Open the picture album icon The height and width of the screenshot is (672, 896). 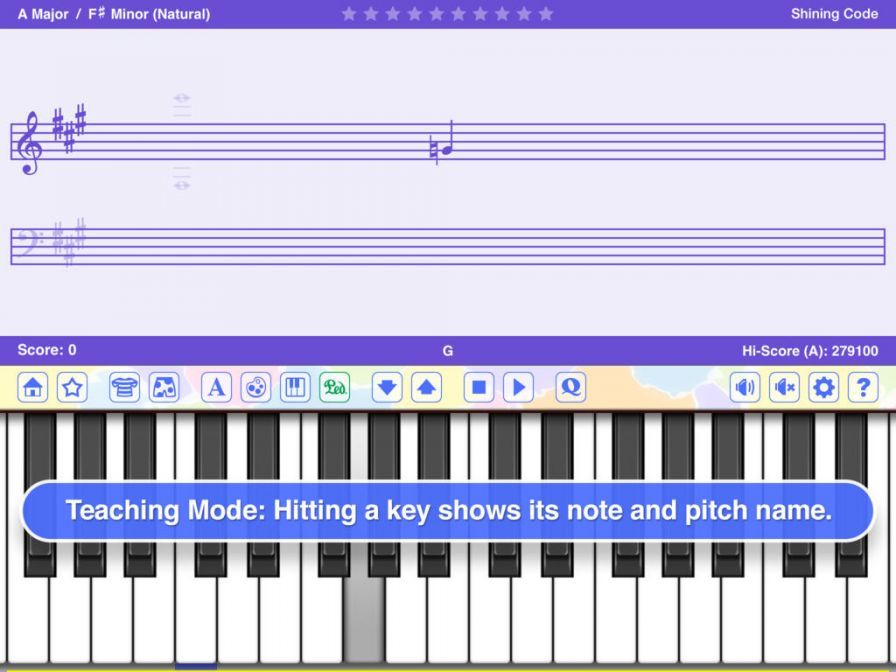coord(163,388)
